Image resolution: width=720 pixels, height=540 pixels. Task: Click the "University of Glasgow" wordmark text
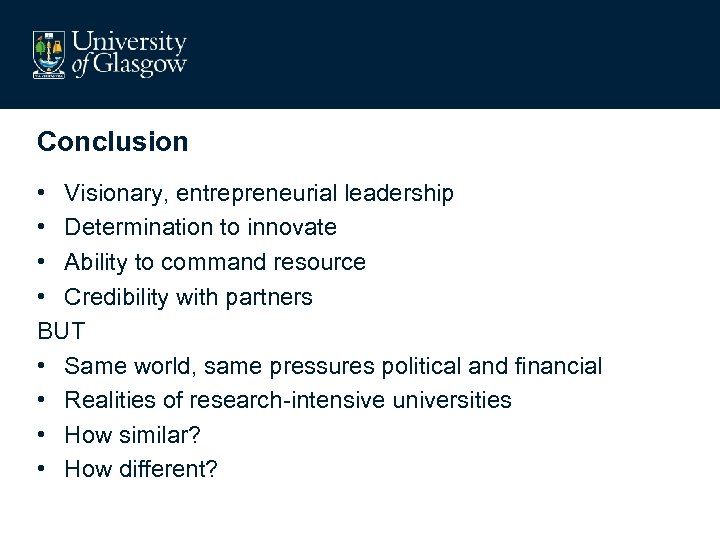point(129,54)
